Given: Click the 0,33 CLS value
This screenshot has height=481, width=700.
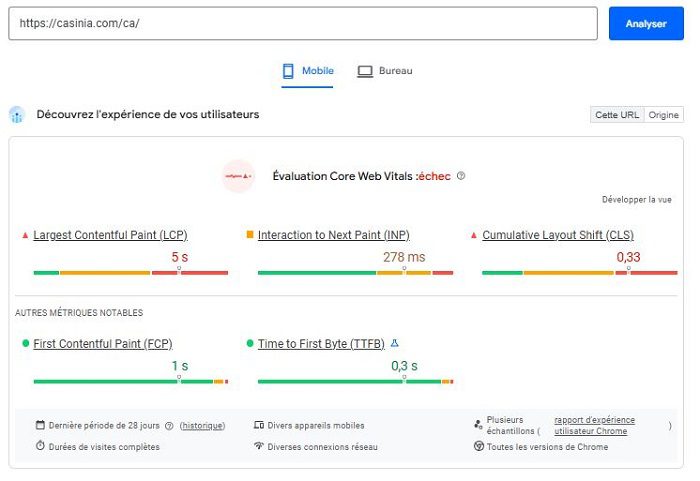Looking at the screenshot, I should (628, 257).
